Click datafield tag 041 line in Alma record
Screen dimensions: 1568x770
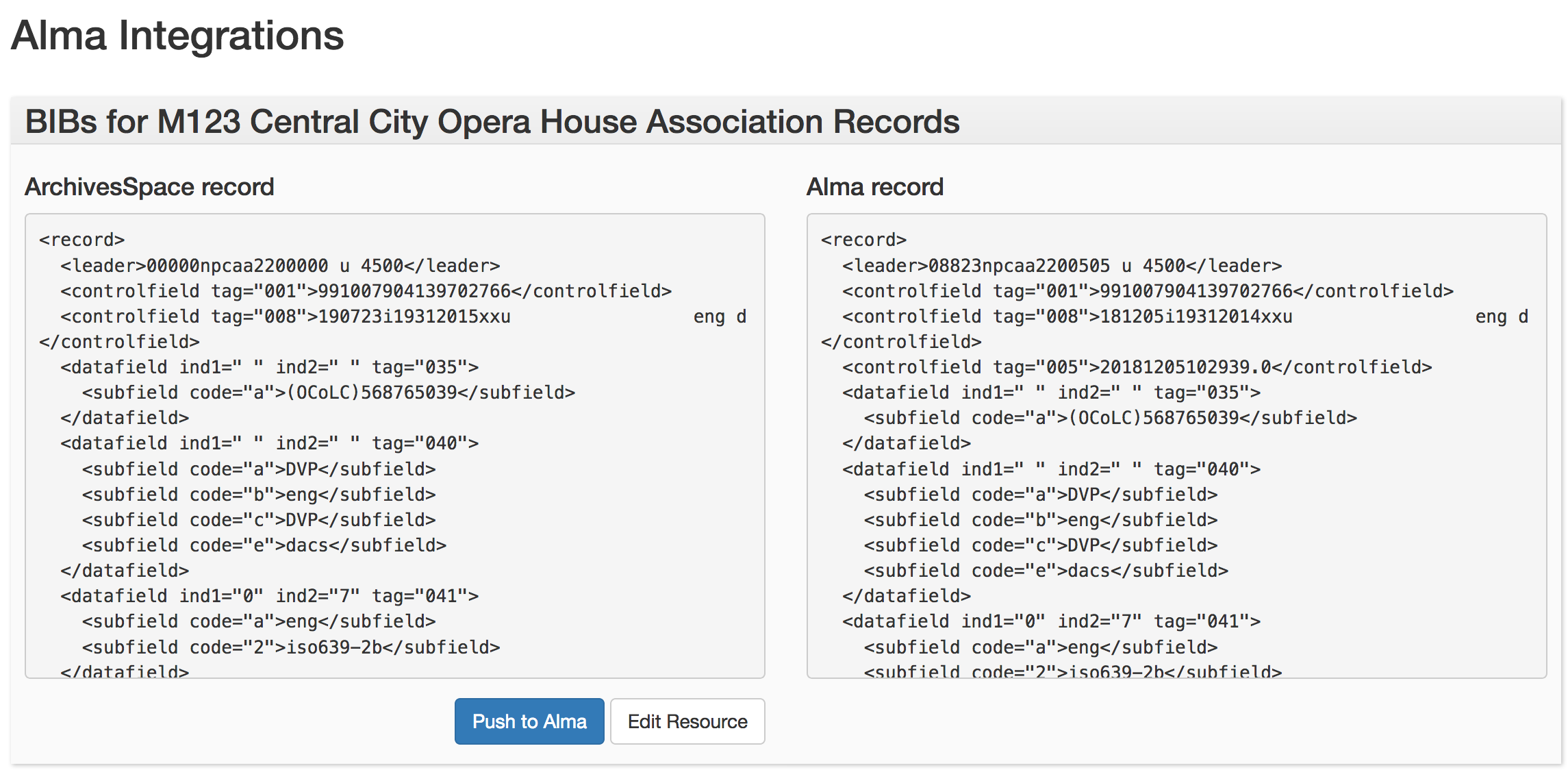1051,621
